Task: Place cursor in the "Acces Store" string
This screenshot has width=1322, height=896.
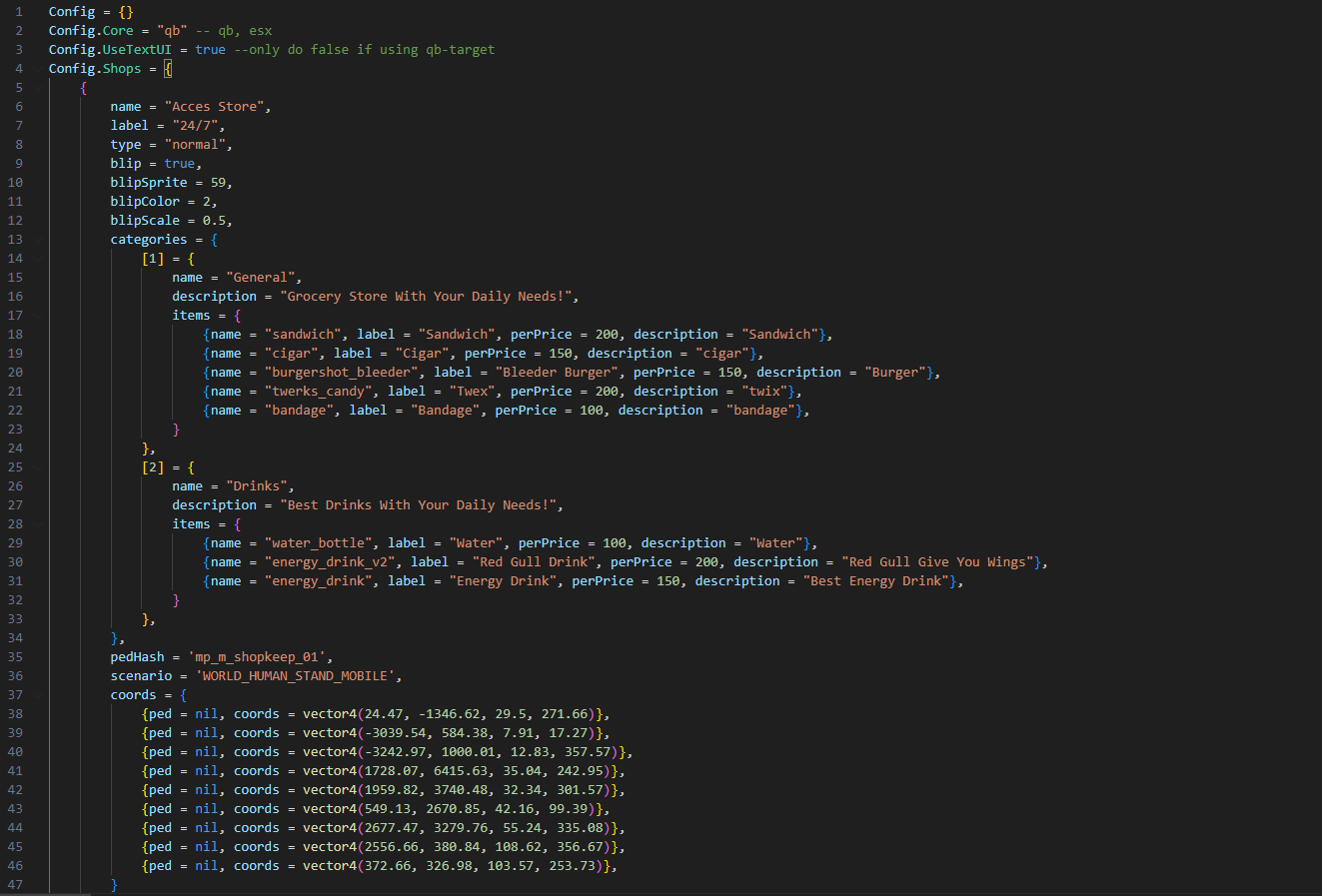Action: click(x=217, y=107)
